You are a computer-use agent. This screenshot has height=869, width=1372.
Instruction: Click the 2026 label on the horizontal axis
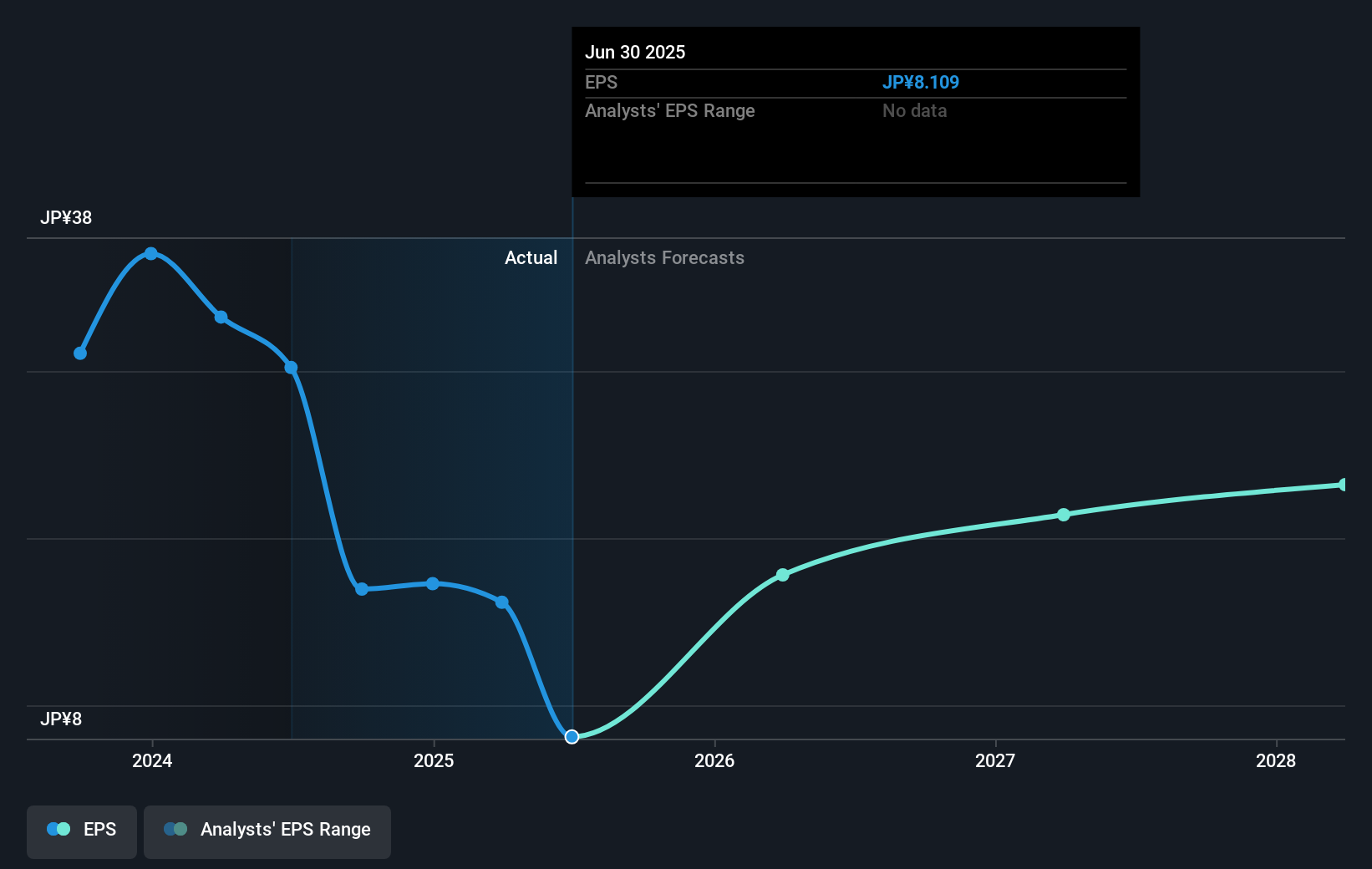pos(714,761)
